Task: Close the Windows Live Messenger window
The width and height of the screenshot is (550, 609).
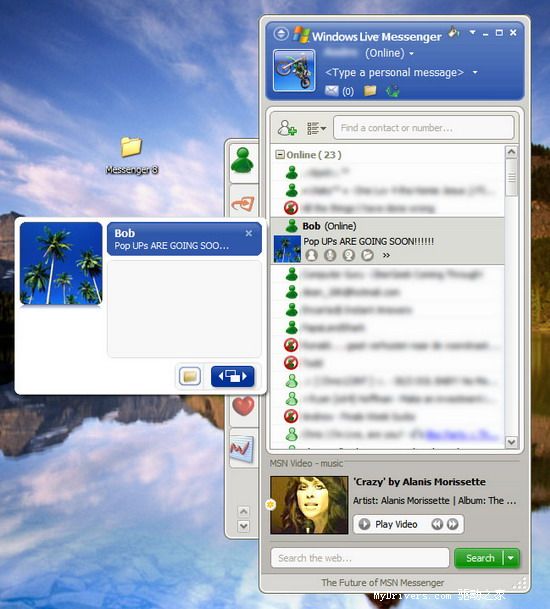Action: [513, 33]
